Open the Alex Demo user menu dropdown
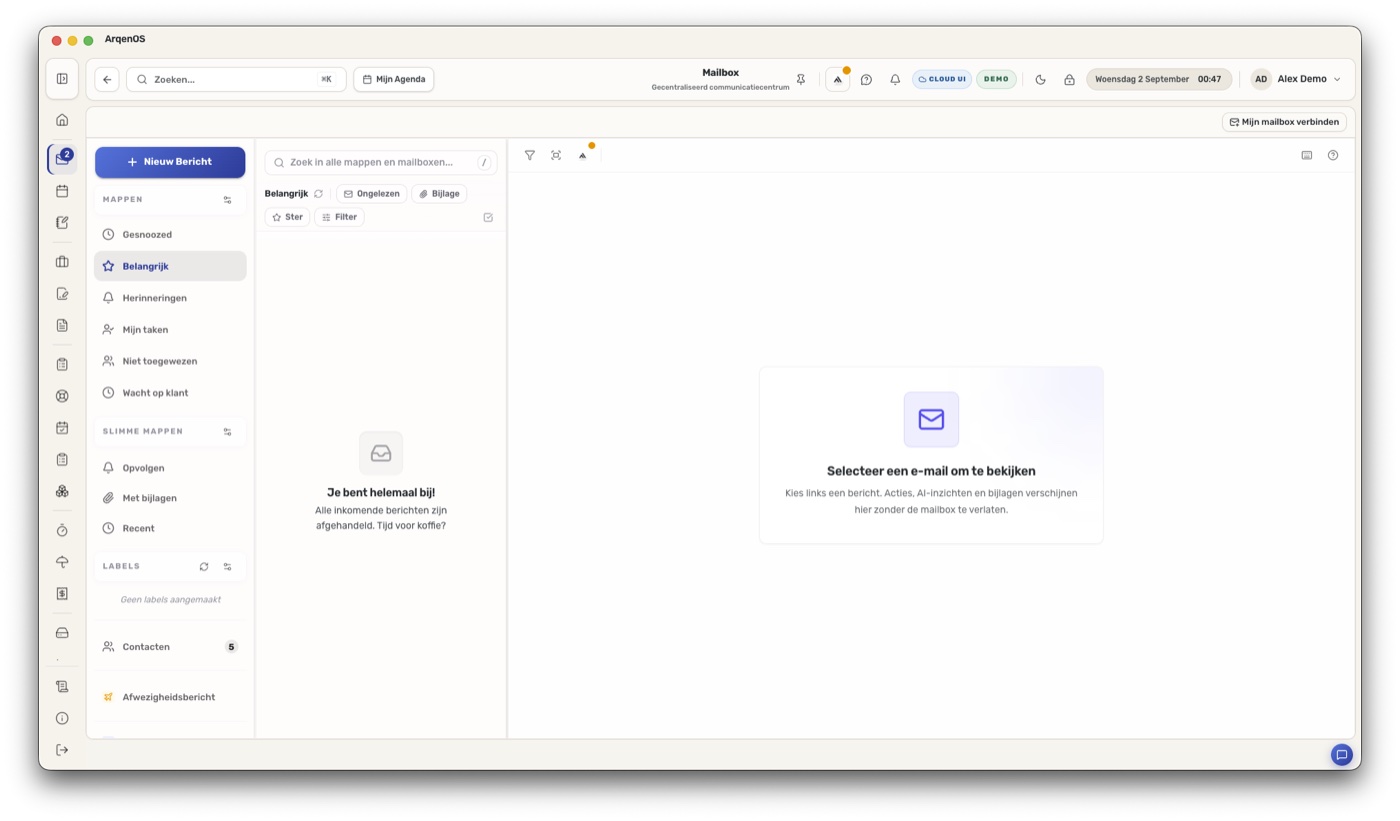 tap(1297, 79)
